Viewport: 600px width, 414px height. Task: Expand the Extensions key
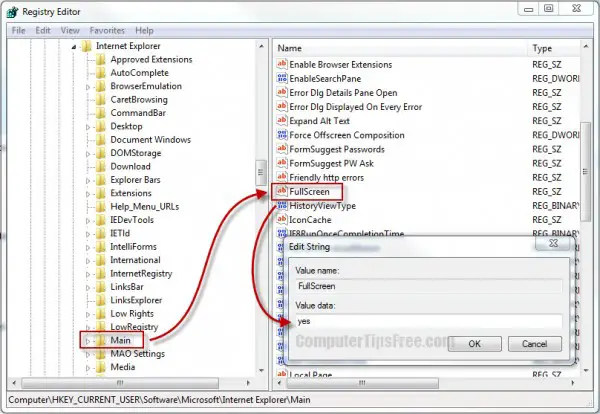(88, 194)
